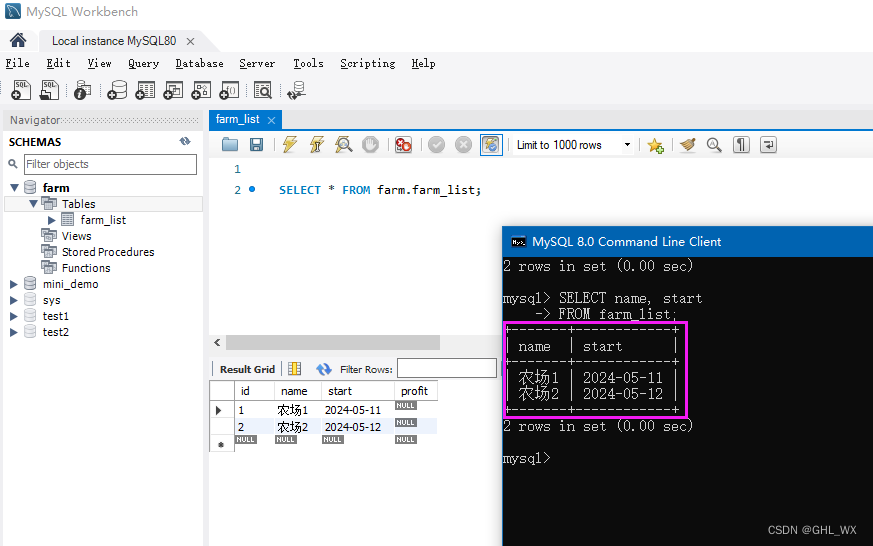
Task: Click the profit column header
Action: (x=415, y=391)
